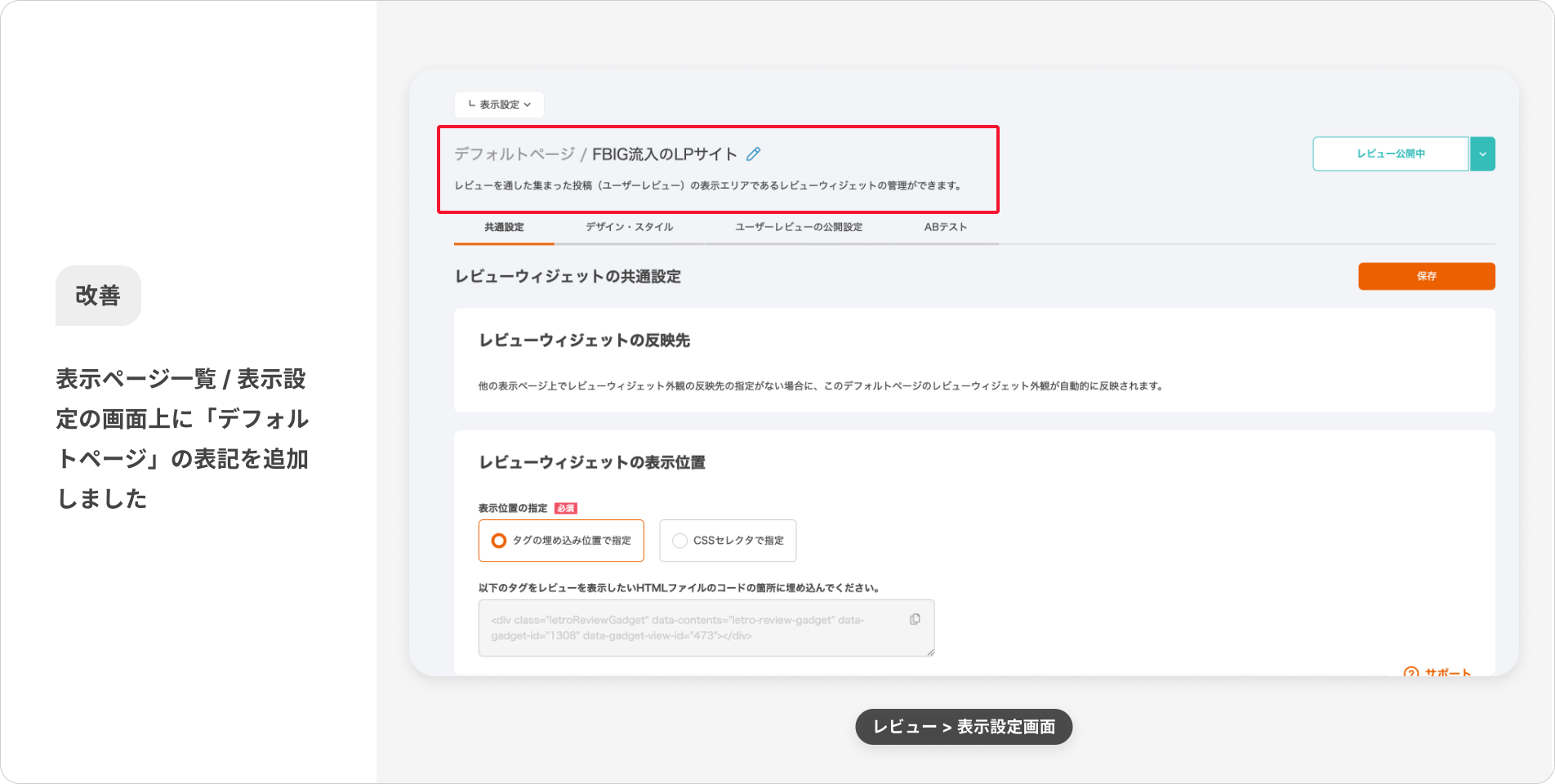1555x784 pixels.
Task: Switch to the ABテスト tab
Action: coord(945,227)
